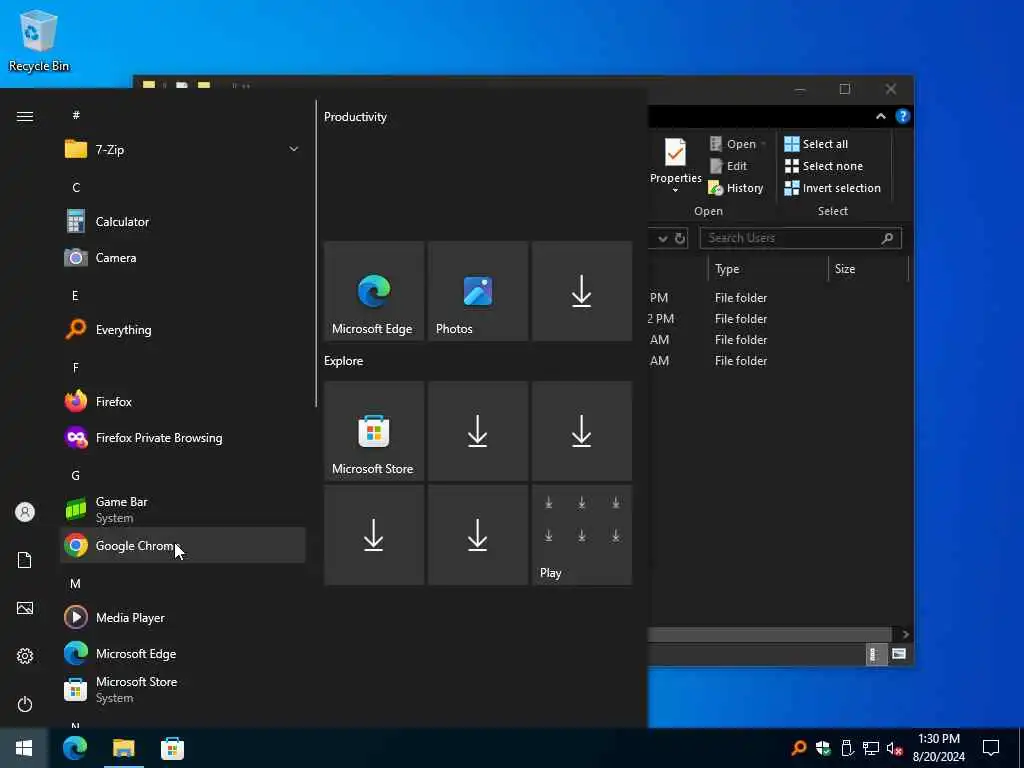Launch Firefox from the app list
The height and width of the screenshot is (768, 1024).
point(183,401)
